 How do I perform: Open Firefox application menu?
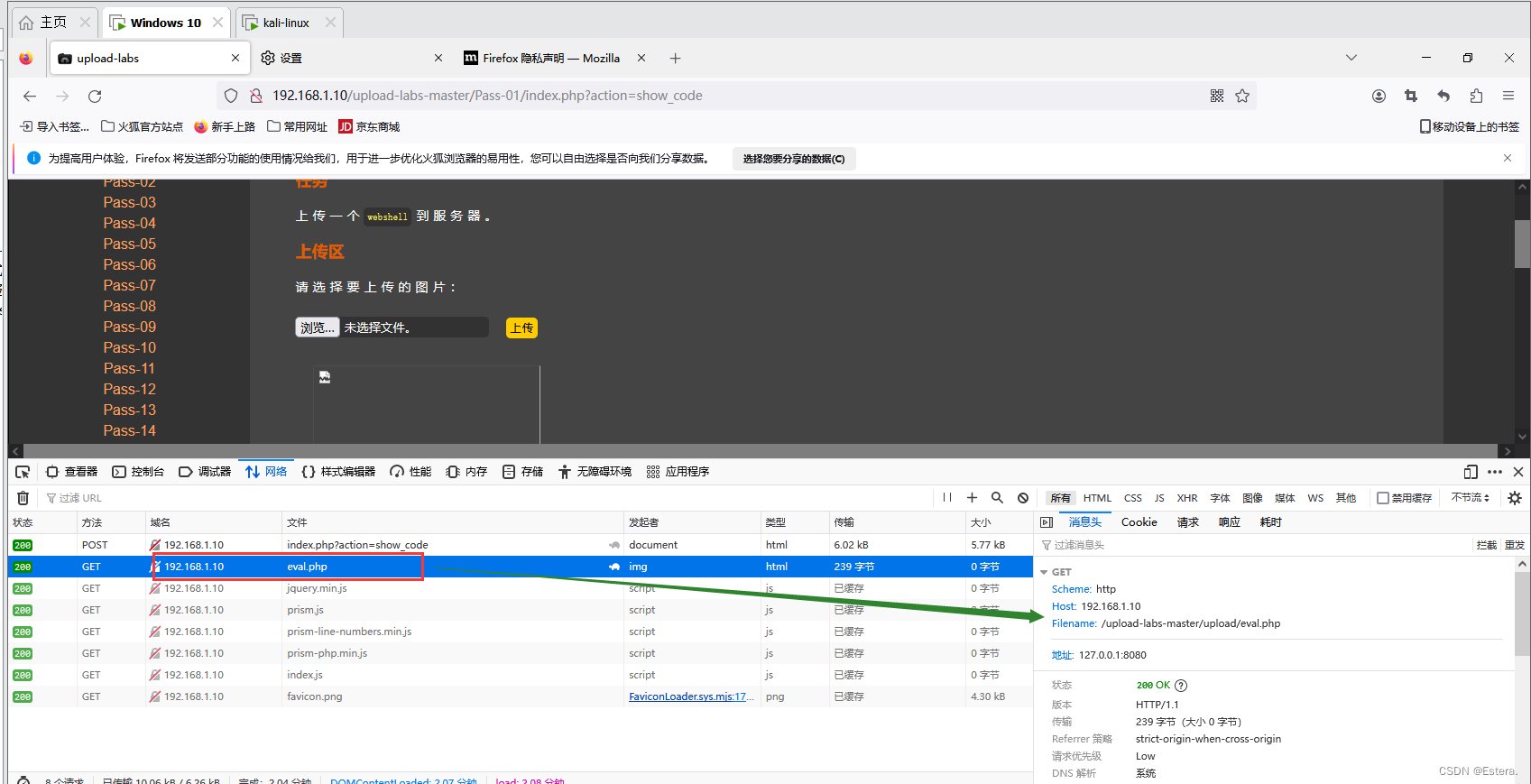pos(1508,96)
